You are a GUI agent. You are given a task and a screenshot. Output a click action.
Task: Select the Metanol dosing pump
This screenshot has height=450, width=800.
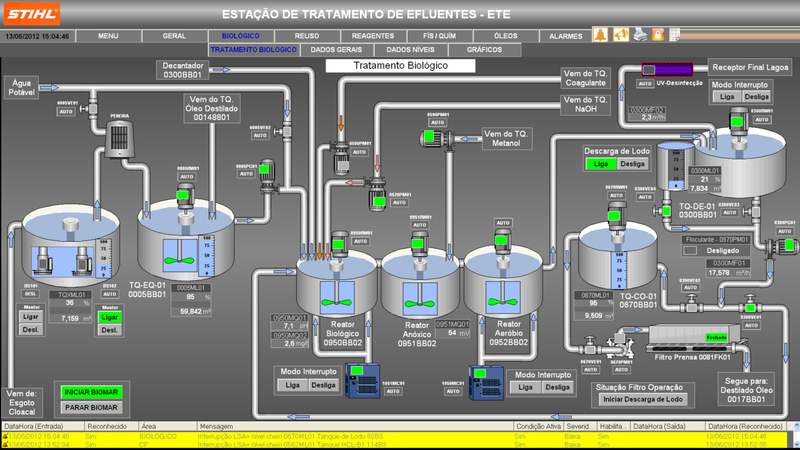(x=434, y=138)
